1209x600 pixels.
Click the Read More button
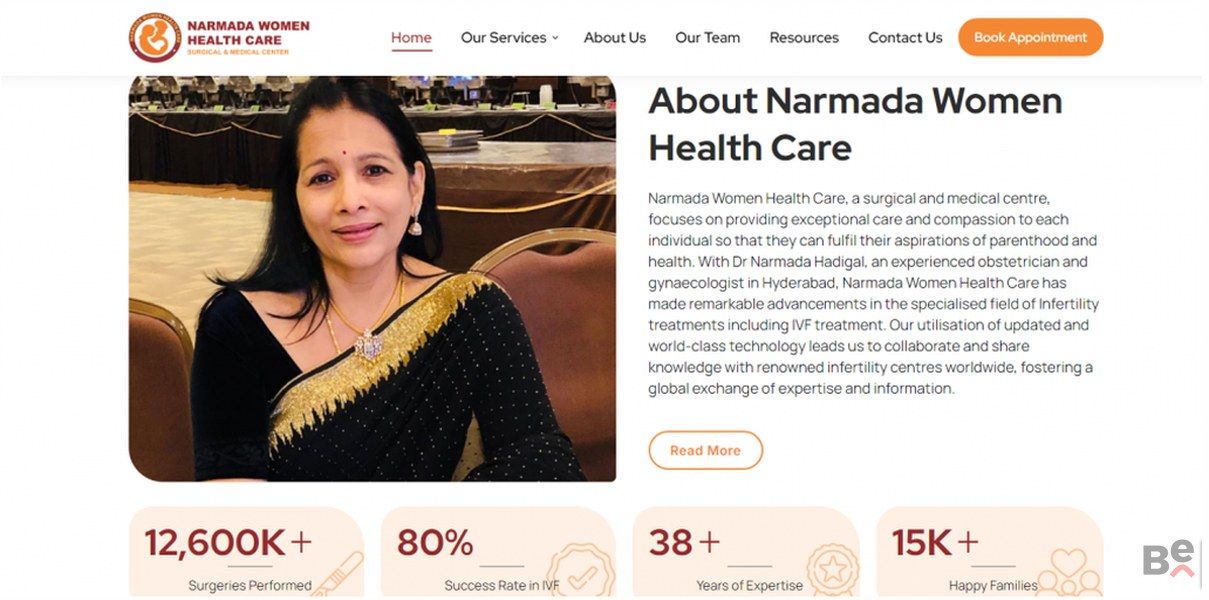(x=705, y=450)
